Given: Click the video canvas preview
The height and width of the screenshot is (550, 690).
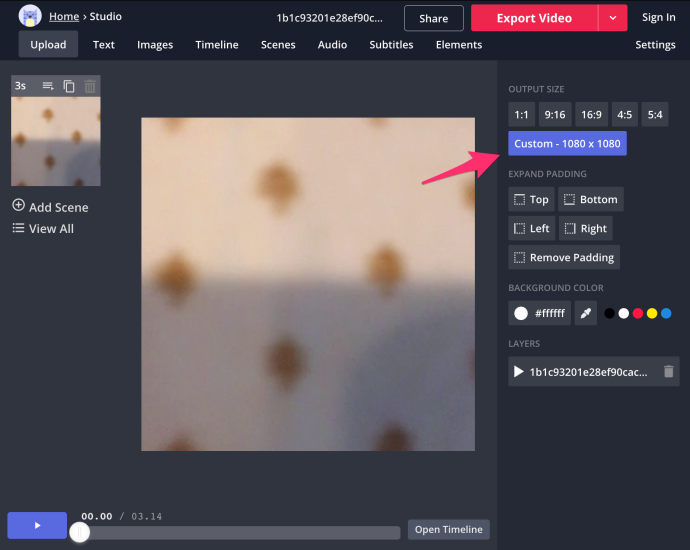Looking at the screenshot, I should (308, 284).
